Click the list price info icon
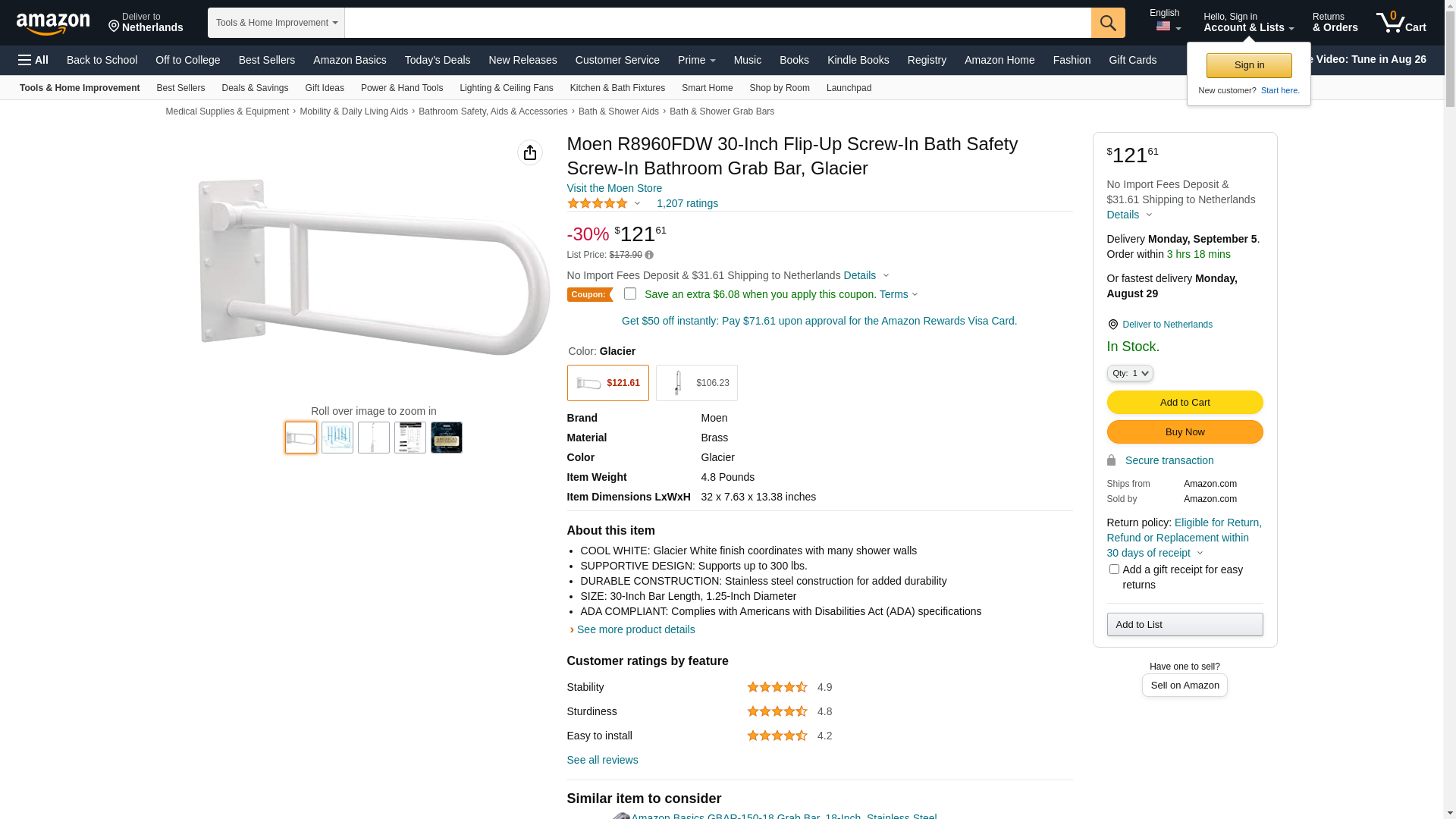 pyautogui.click(x=649, y=256)
